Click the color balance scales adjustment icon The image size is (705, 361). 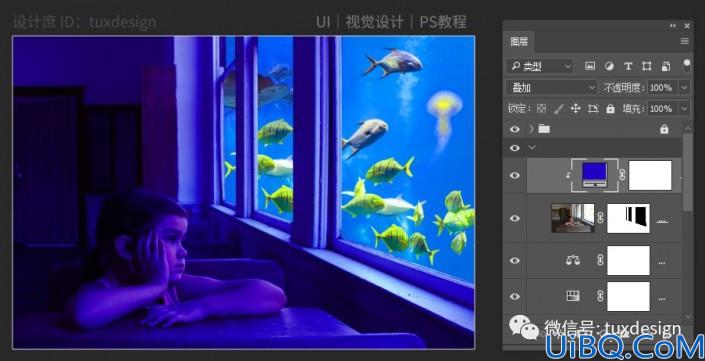pos(573,260)
